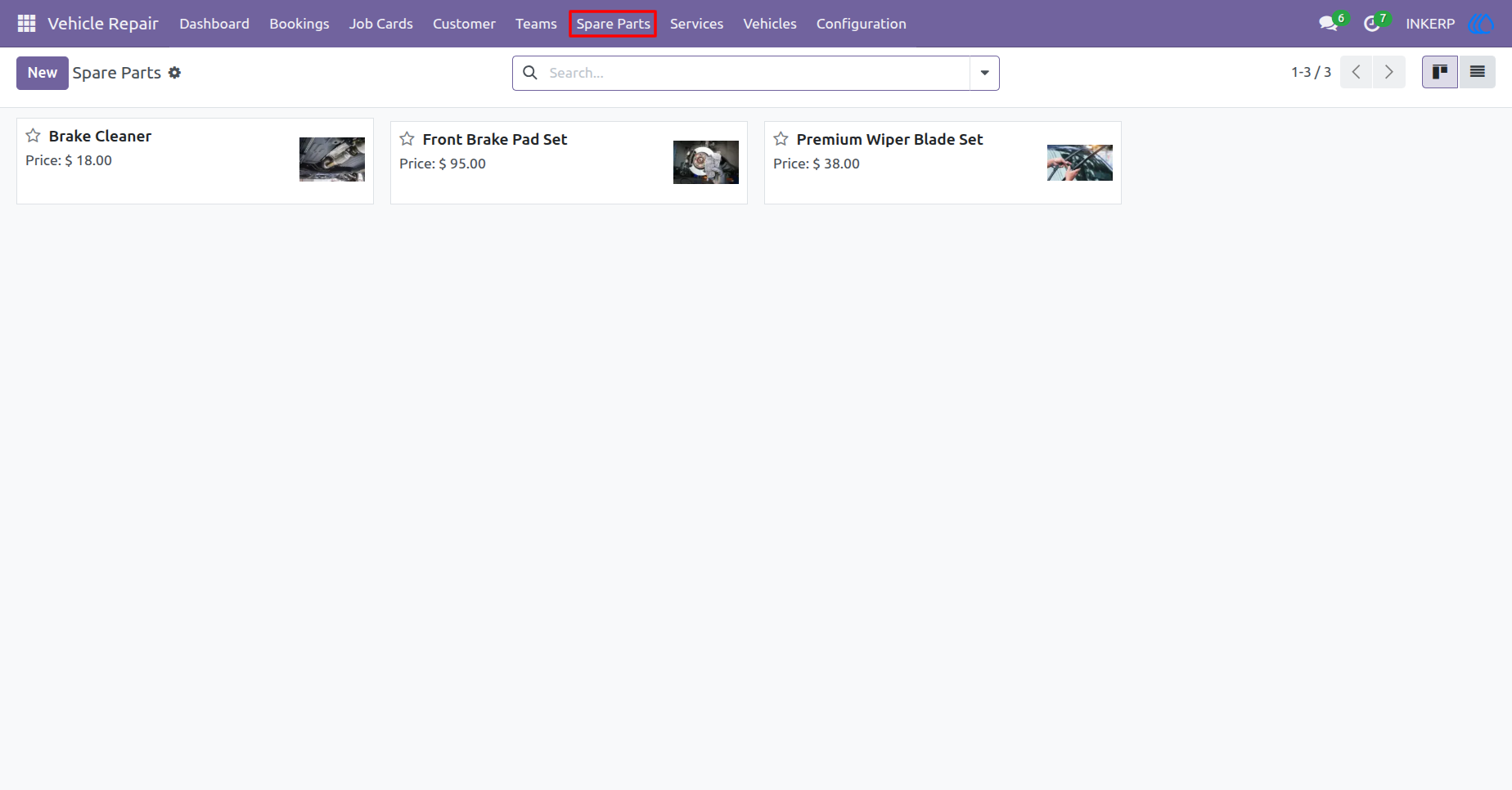Toggle favorite star on Brake Cleaner

click(33, 136)
